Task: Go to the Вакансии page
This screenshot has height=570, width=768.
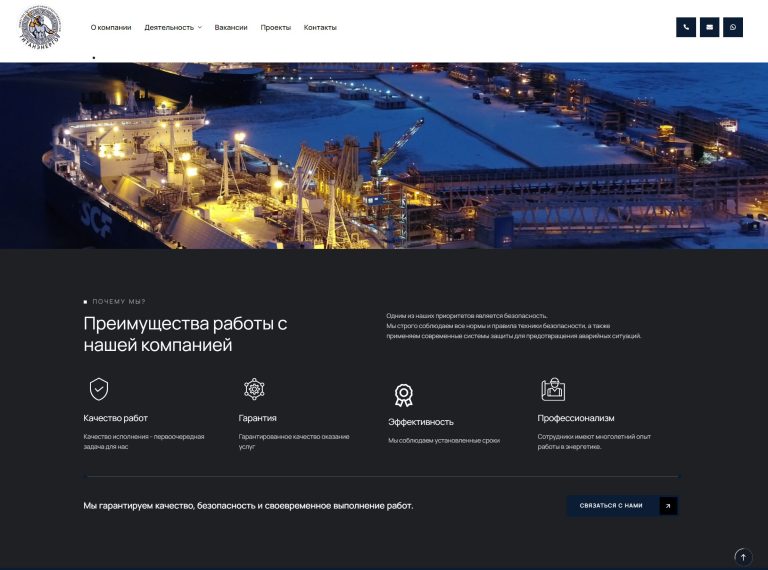Action: (x=231, y=27)
